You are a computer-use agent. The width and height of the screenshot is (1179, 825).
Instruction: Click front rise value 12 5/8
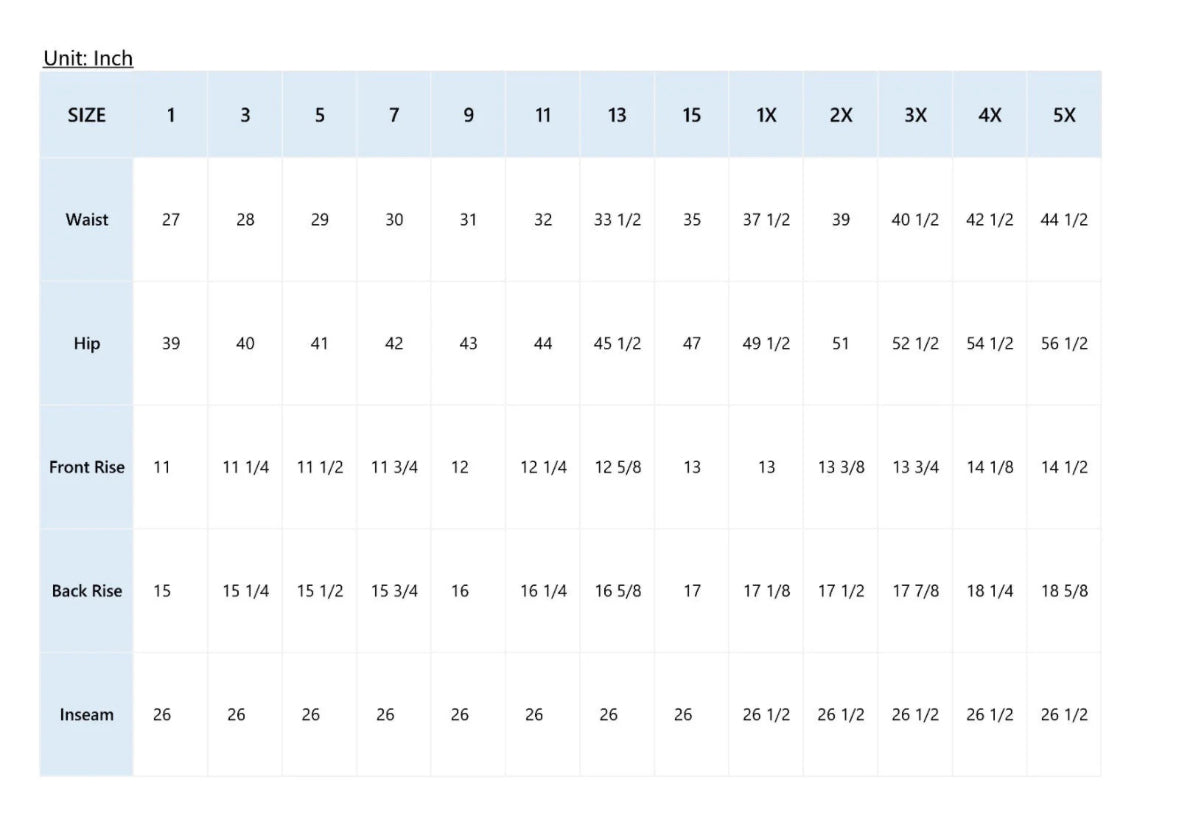(617, 467)
